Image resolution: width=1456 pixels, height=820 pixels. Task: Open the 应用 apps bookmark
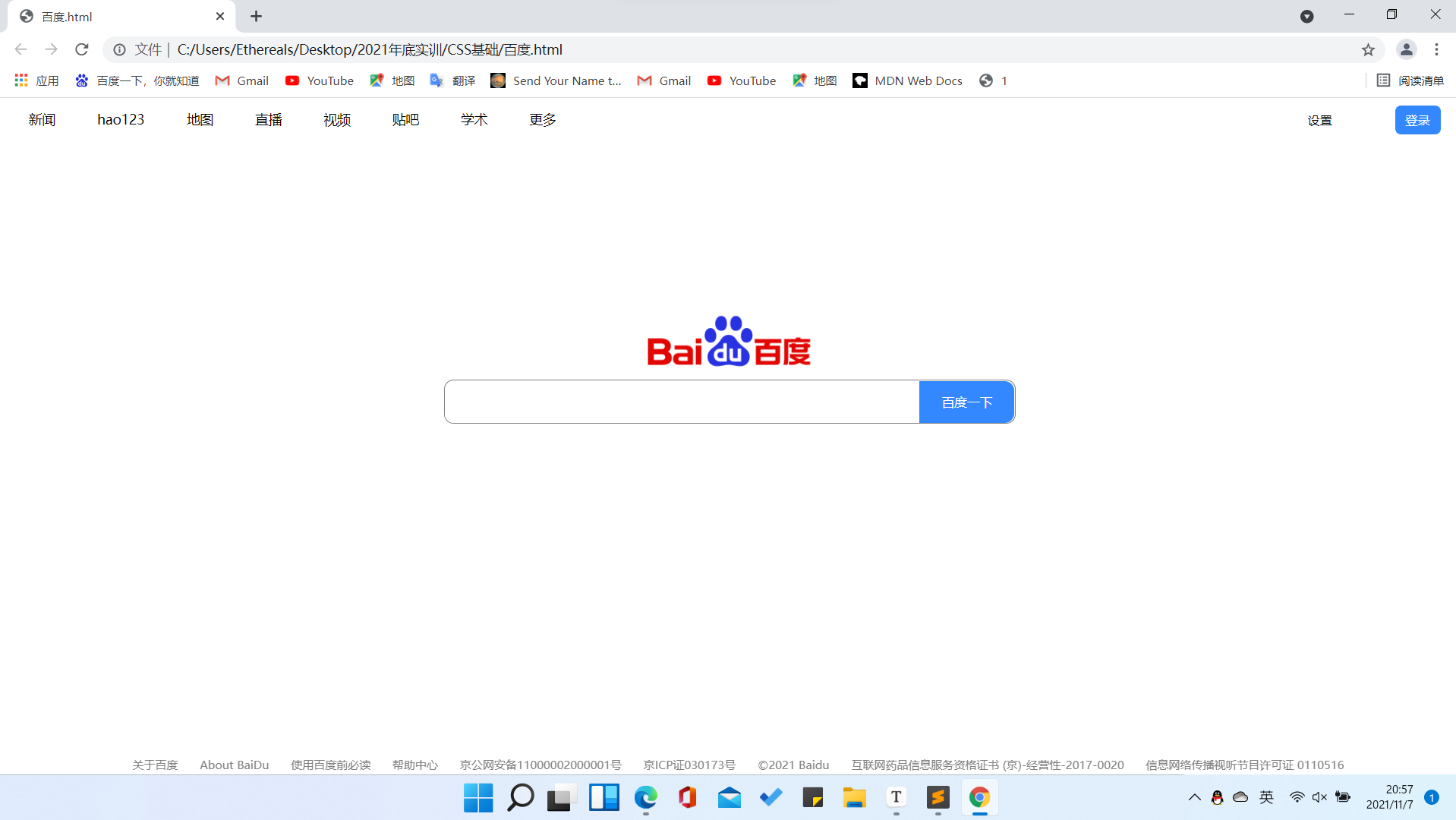(36, 80)
